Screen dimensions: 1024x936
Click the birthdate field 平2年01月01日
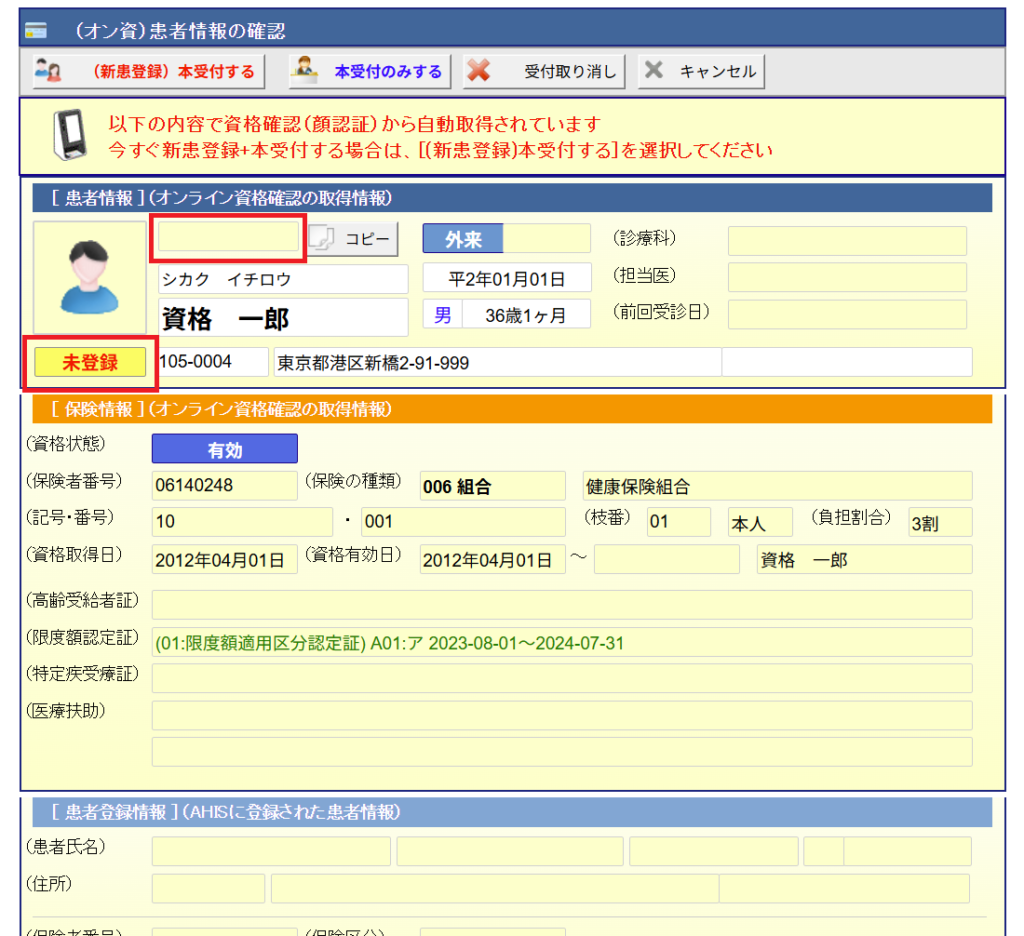coord(507,278)
